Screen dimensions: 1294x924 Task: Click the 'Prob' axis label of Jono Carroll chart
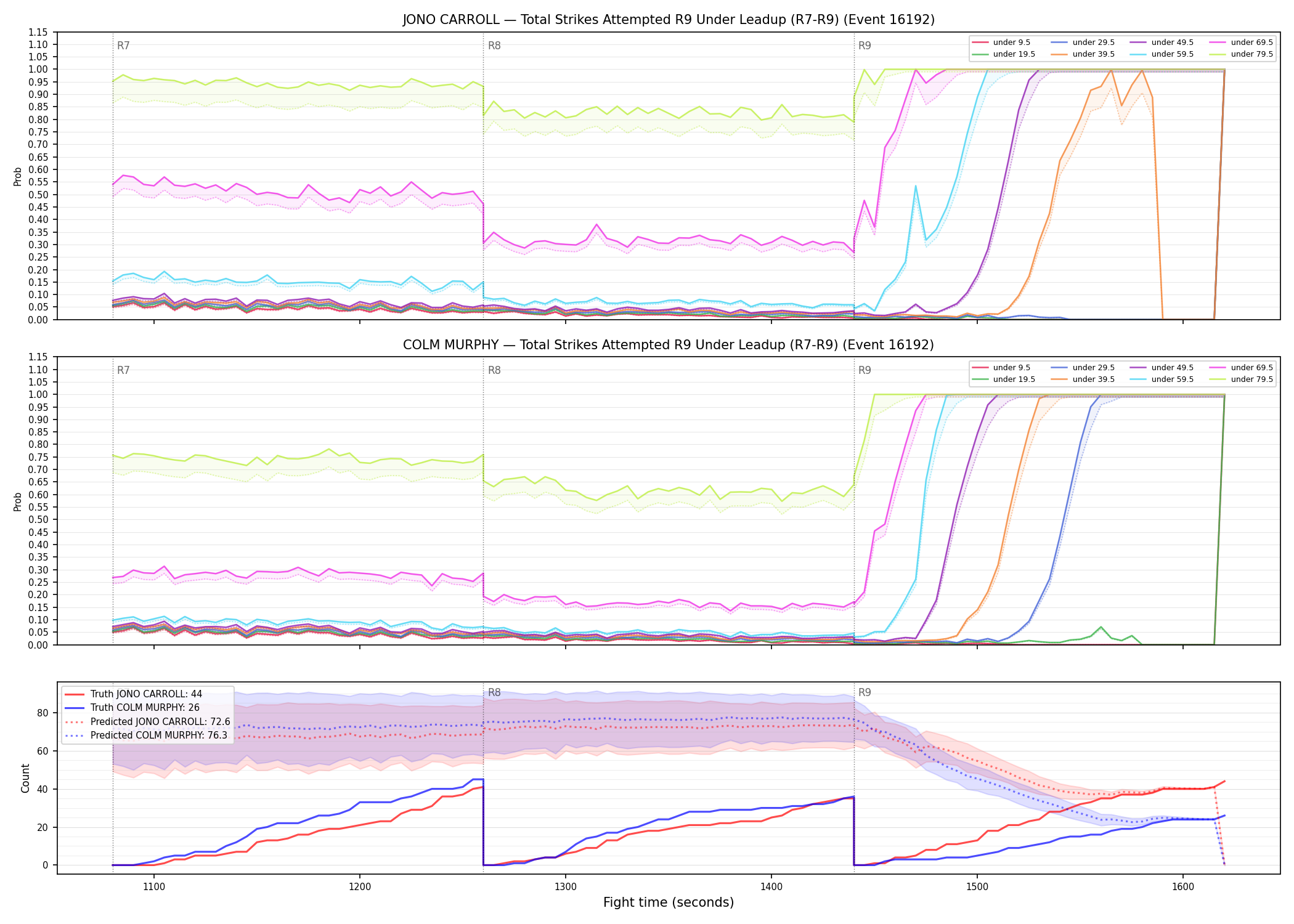[x=18, y=176]
